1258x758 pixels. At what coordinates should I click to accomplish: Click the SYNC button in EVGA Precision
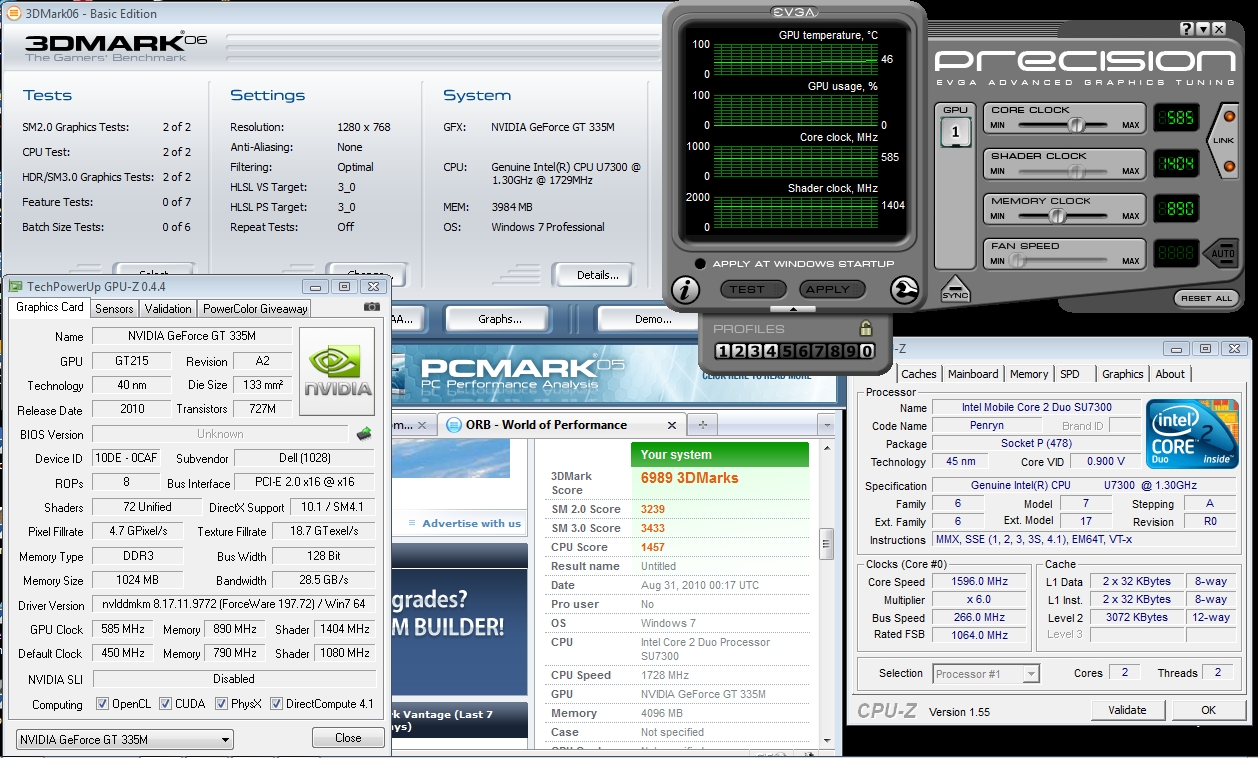(x=955, y=289)
